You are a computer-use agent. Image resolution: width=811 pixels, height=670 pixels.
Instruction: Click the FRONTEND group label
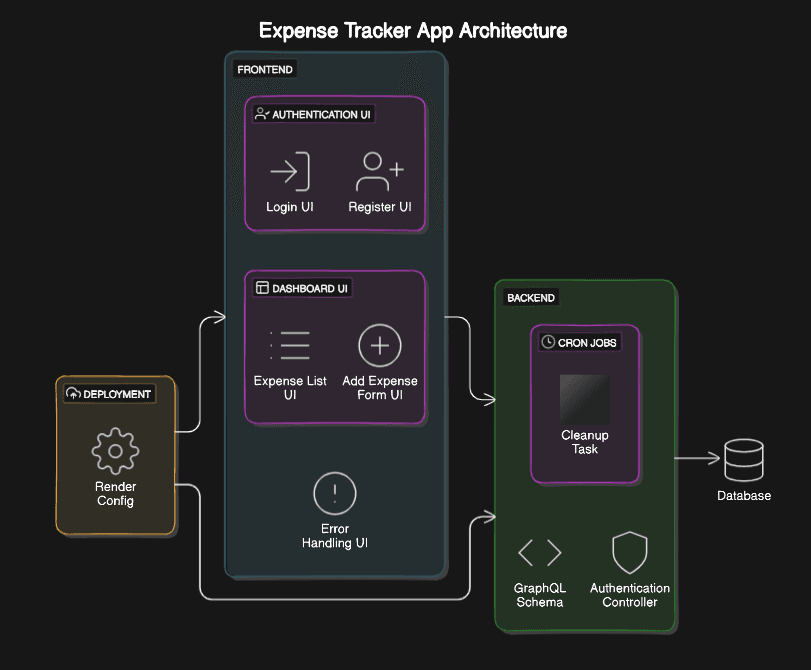[265, 69]
